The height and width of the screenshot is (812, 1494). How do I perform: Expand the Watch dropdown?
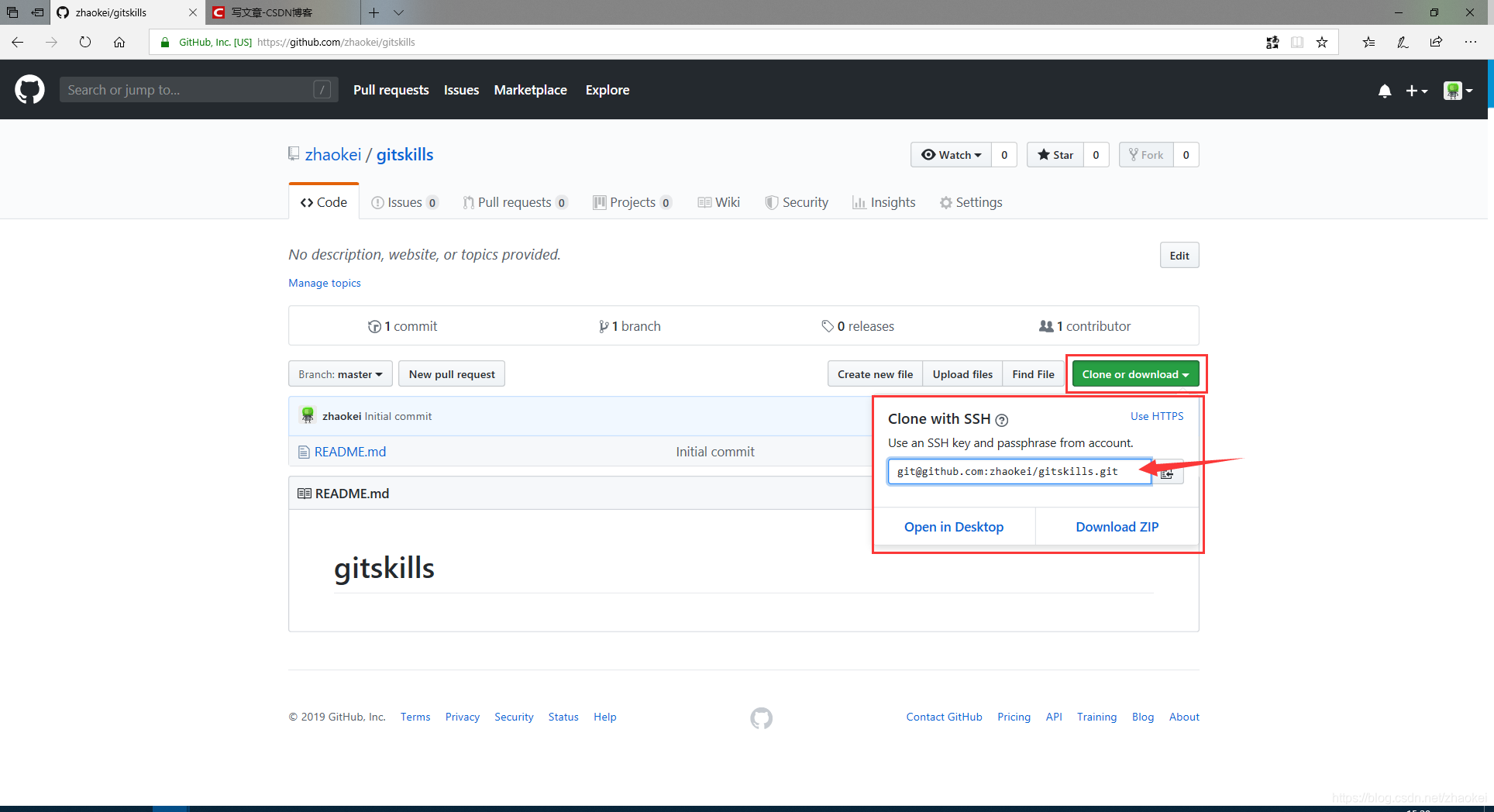point(951,155)
